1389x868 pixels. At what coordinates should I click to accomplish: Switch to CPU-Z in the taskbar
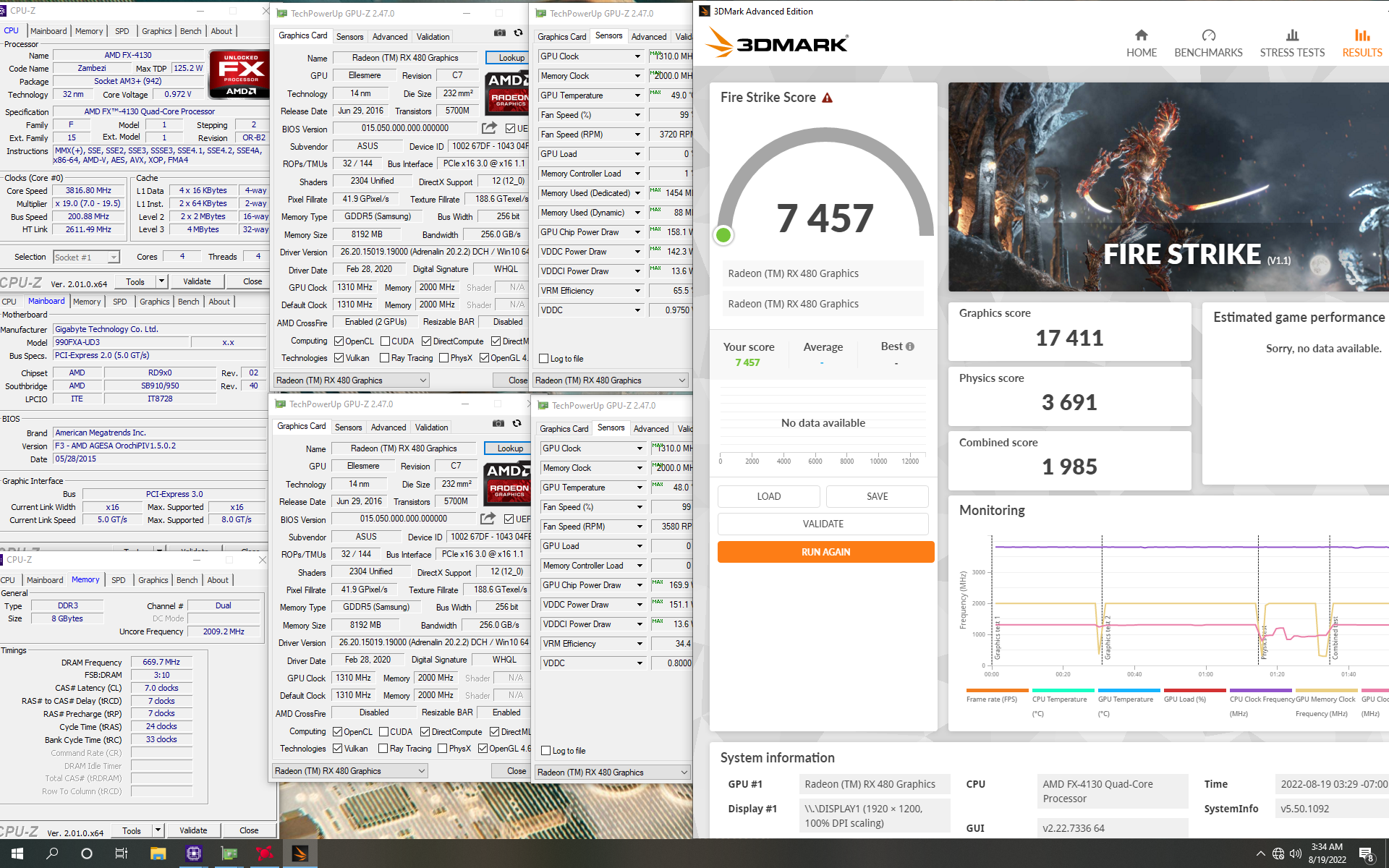click(x=193, y=854)
